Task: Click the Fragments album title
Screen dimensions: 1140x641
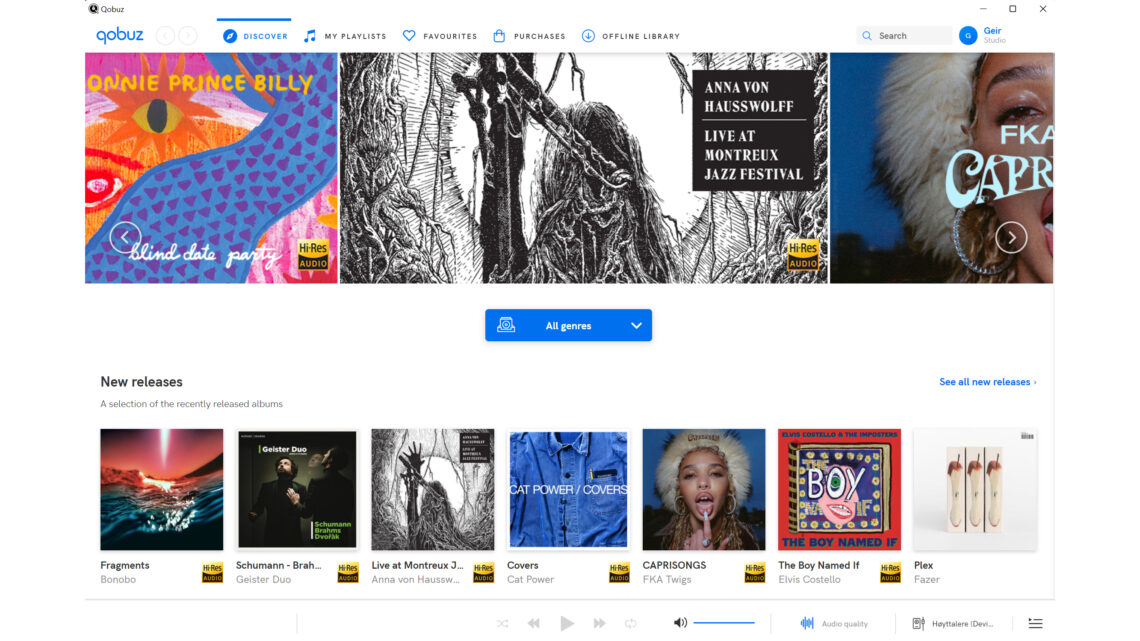Action: coord(125,565)
